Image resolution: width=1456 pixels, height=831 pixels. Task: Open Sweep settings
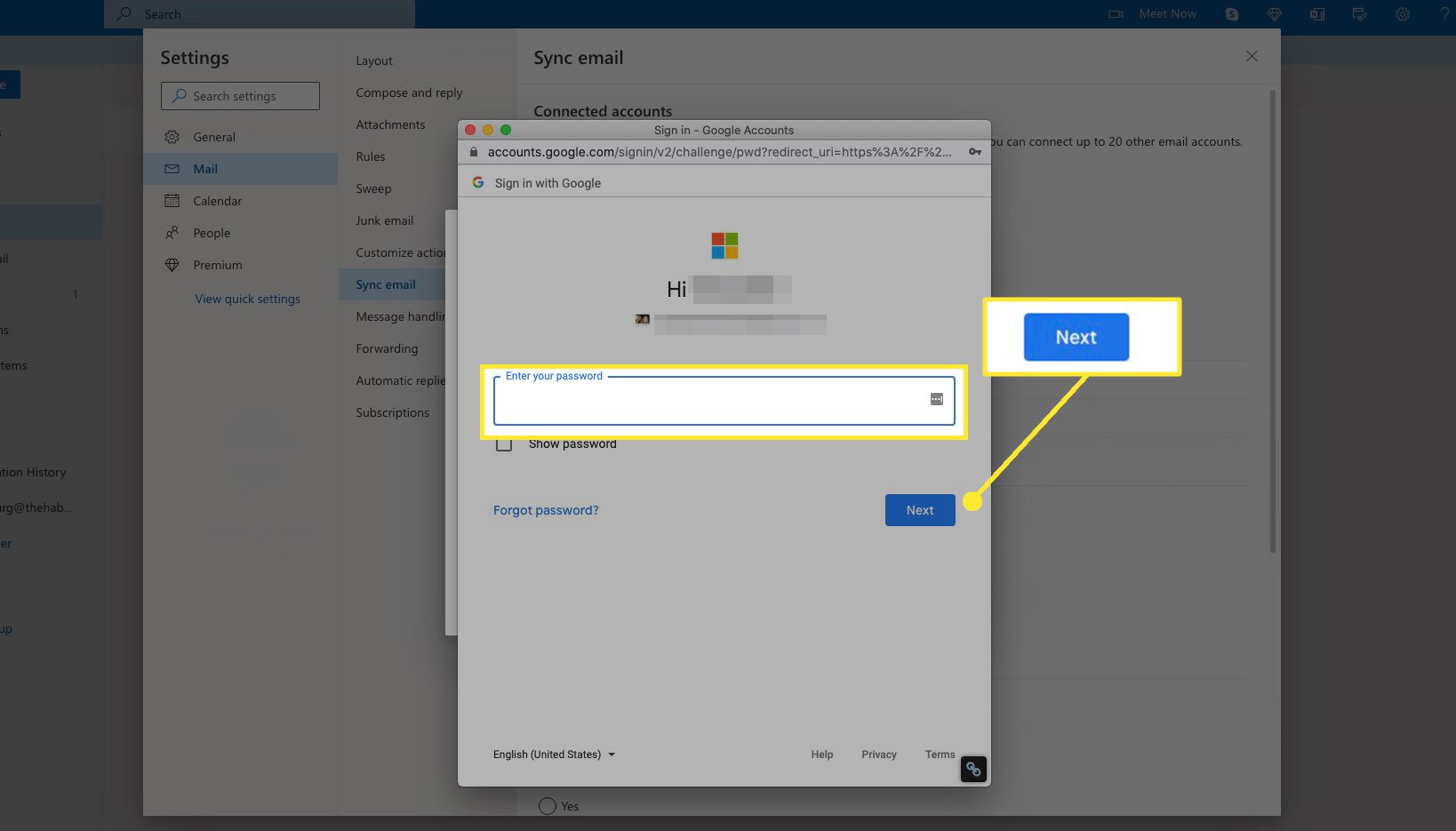tap(373, 188)
